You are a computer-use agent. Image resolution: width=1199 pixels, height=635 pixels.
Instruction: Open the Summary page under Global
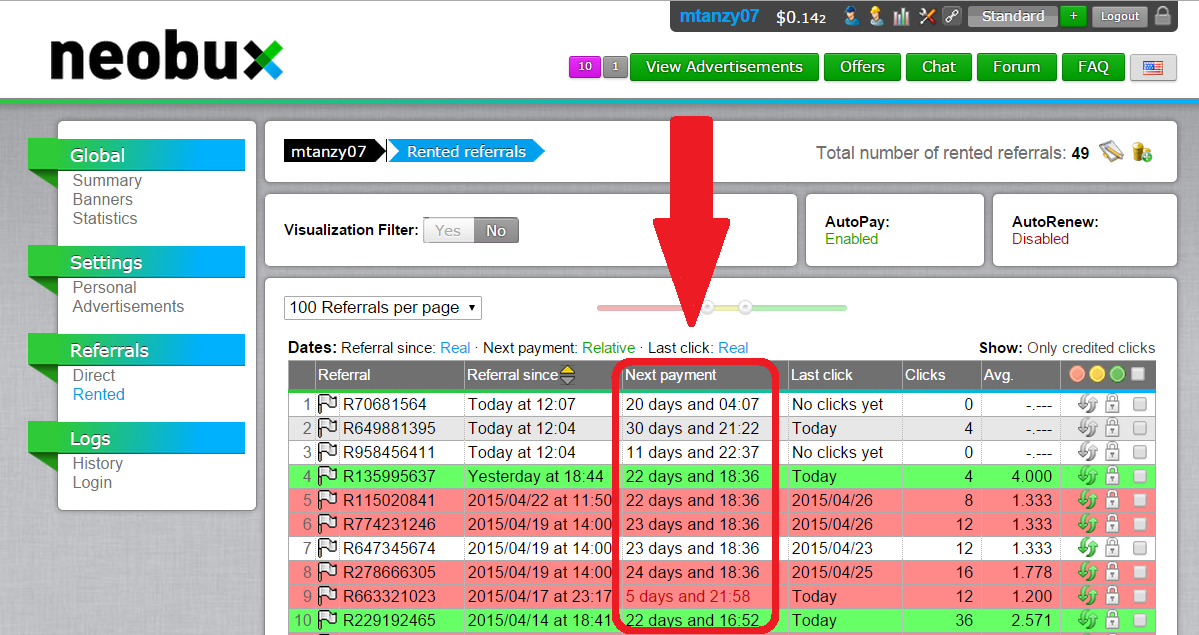(x=107, y=181)
